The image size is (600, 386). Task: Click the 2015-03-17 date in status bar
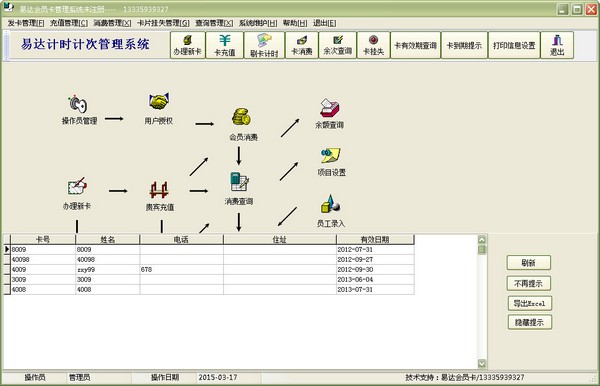[x=218, y=377]
